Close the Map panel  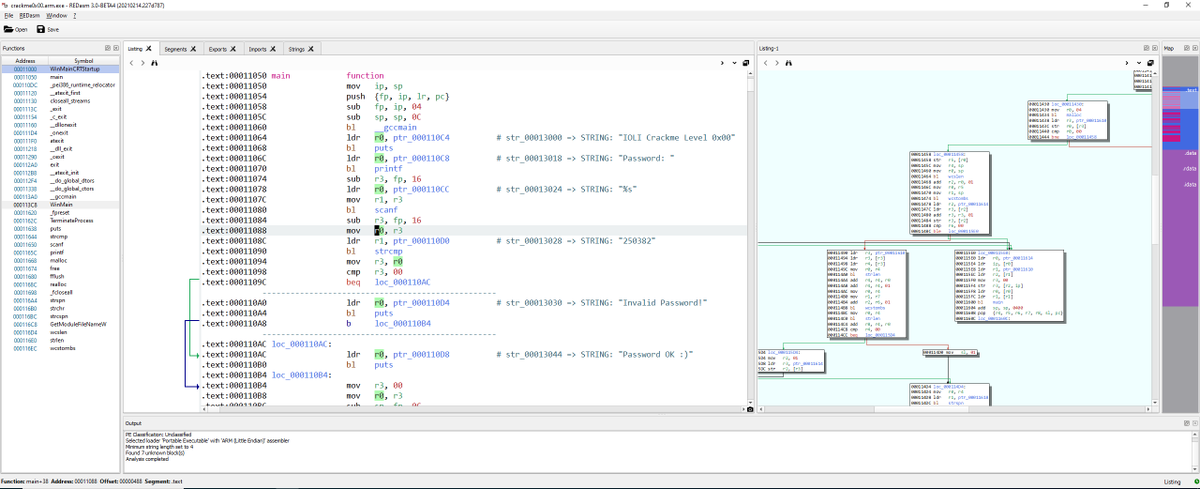point(1193,48)
